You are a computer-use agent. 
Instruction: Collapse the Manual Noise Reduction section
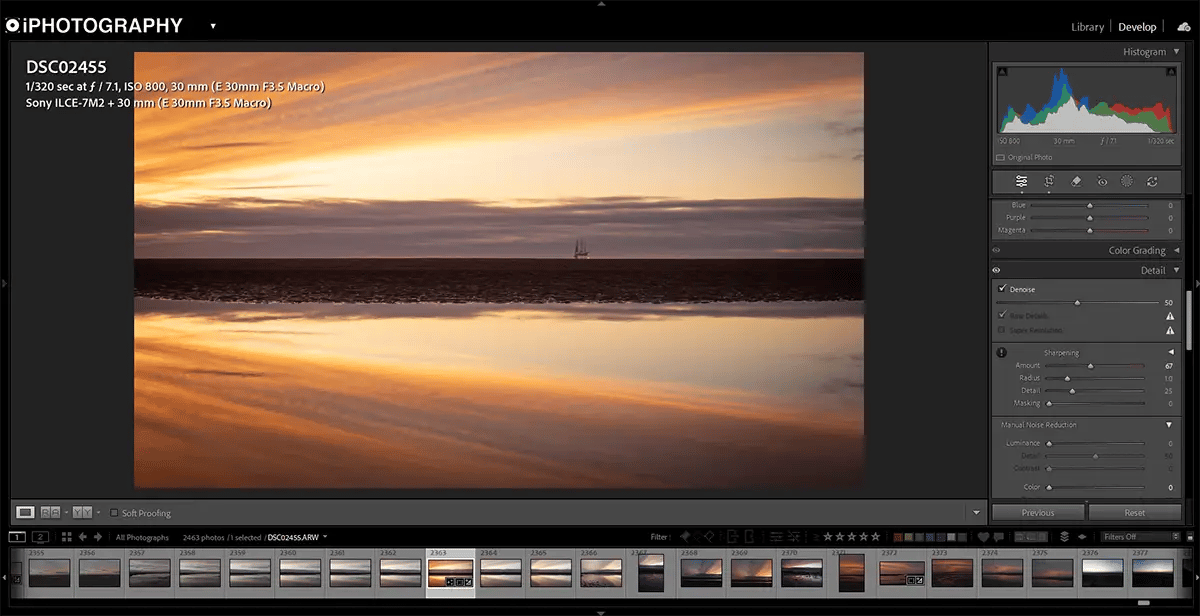tap(1170, 425)
